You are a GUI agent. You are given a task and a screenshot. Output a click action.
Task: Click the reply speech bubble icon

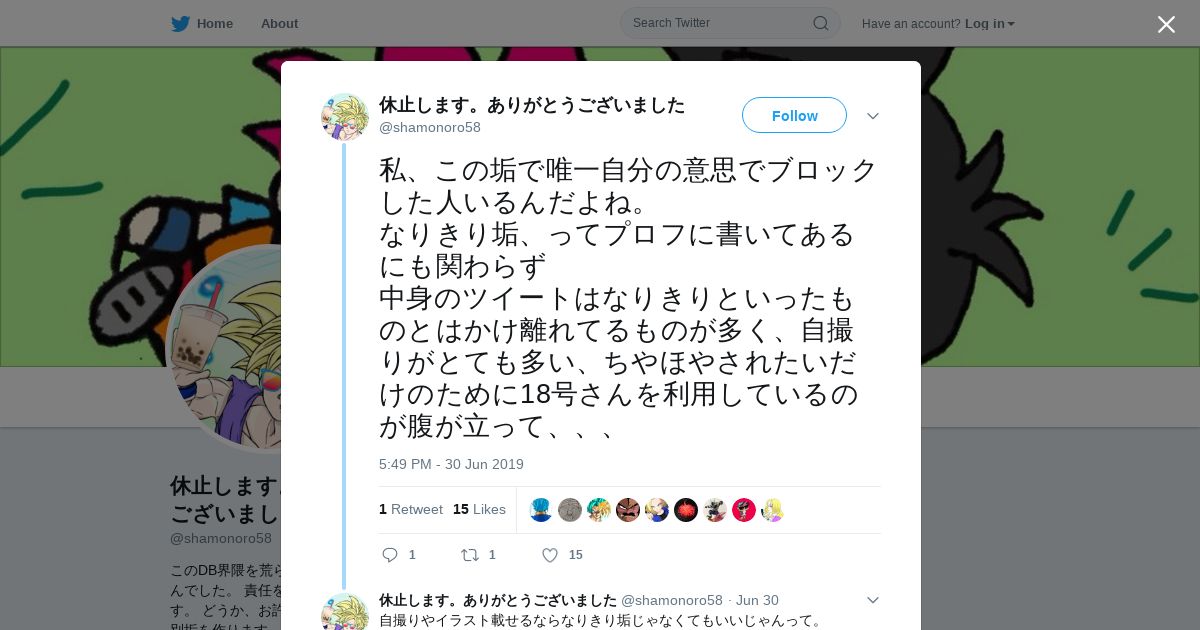click(x=390, y=555)
